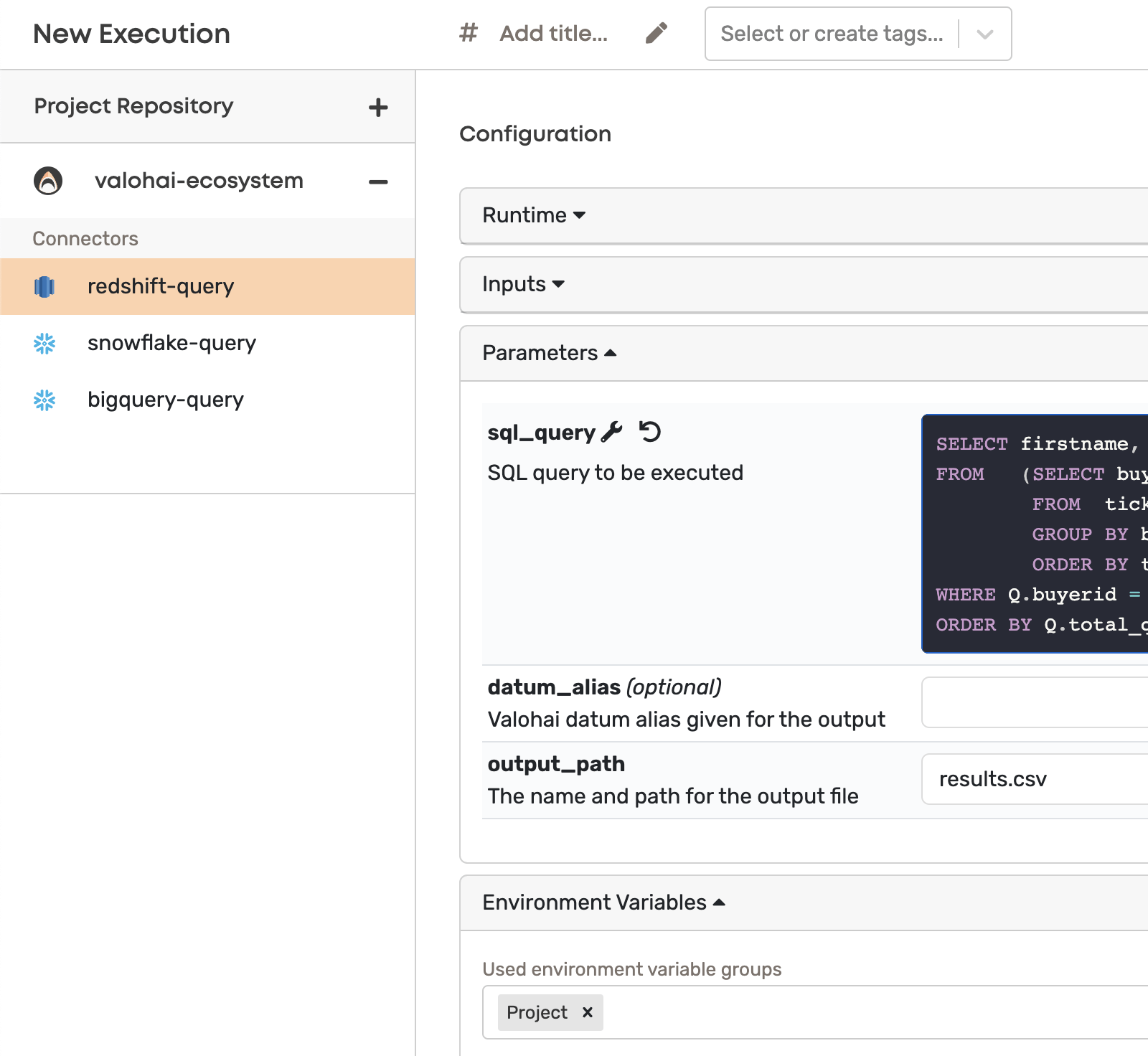Click 'Used environment variable groups' label
1148x1056 pixels.
631,969
